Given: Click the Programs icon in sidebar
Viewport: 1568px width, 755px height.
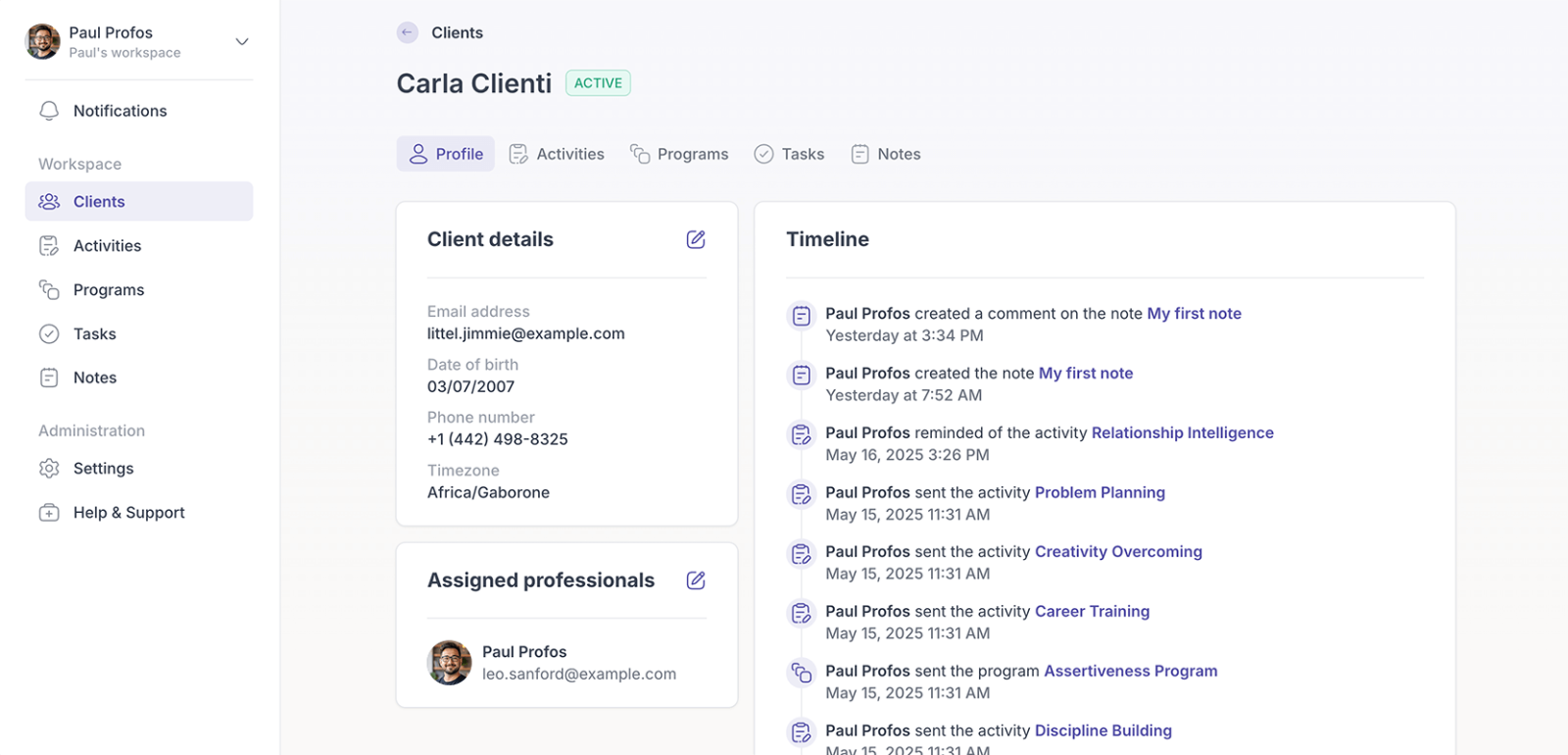Looking at the screenshot, I should pos(49,290).
